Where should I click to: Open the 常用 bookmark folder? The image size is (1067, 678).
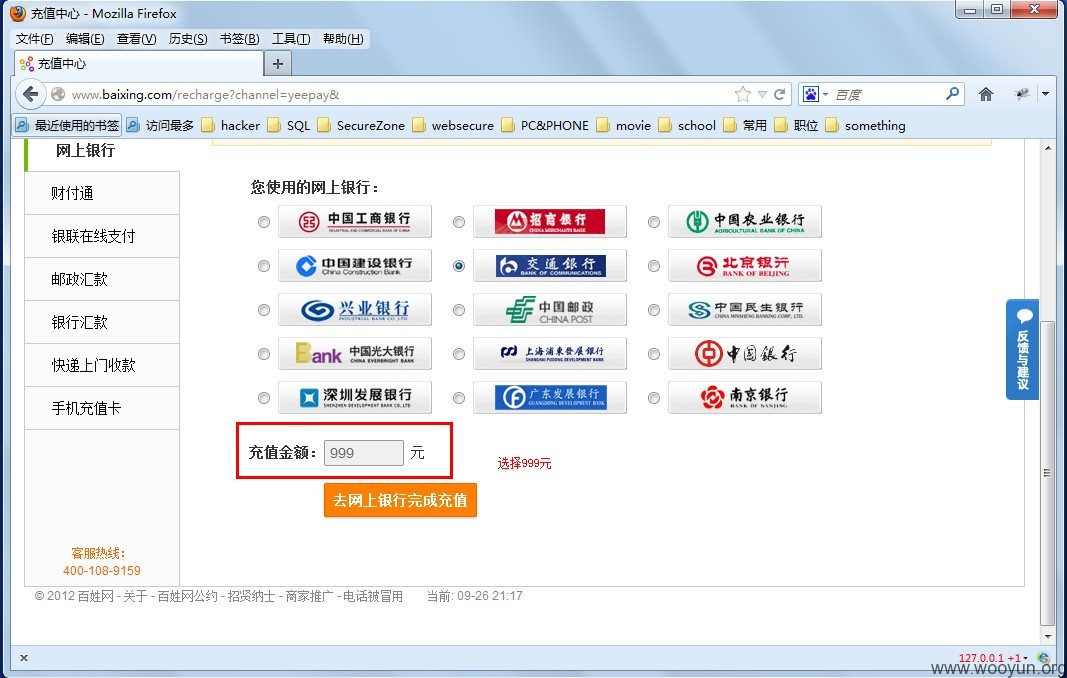(x=745, y=125)
